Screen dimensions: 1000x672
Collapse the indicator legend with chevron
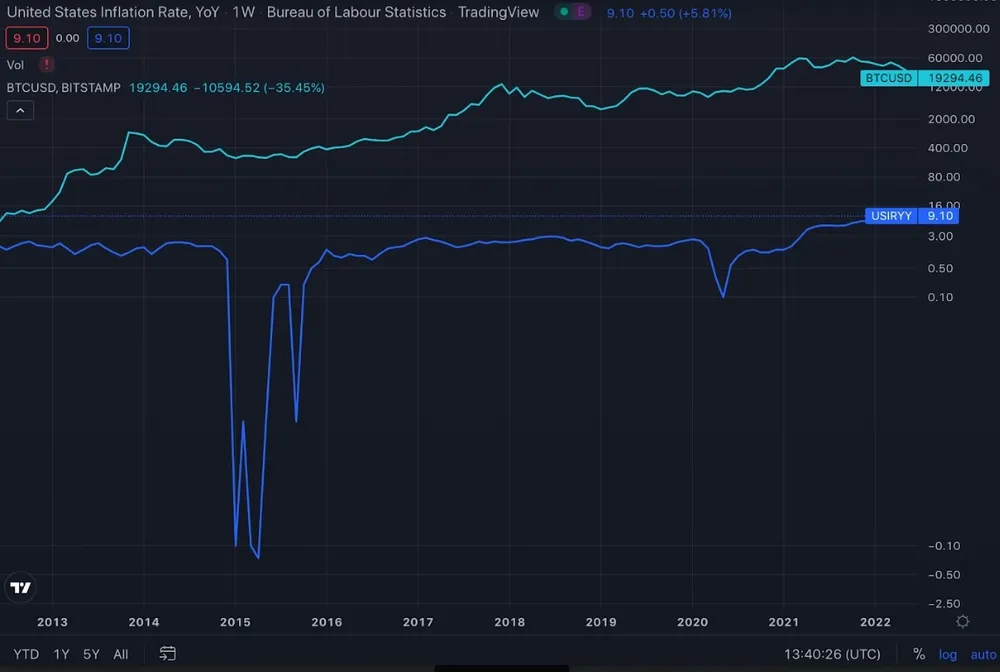pyautogui.click(x=20, y=111)
